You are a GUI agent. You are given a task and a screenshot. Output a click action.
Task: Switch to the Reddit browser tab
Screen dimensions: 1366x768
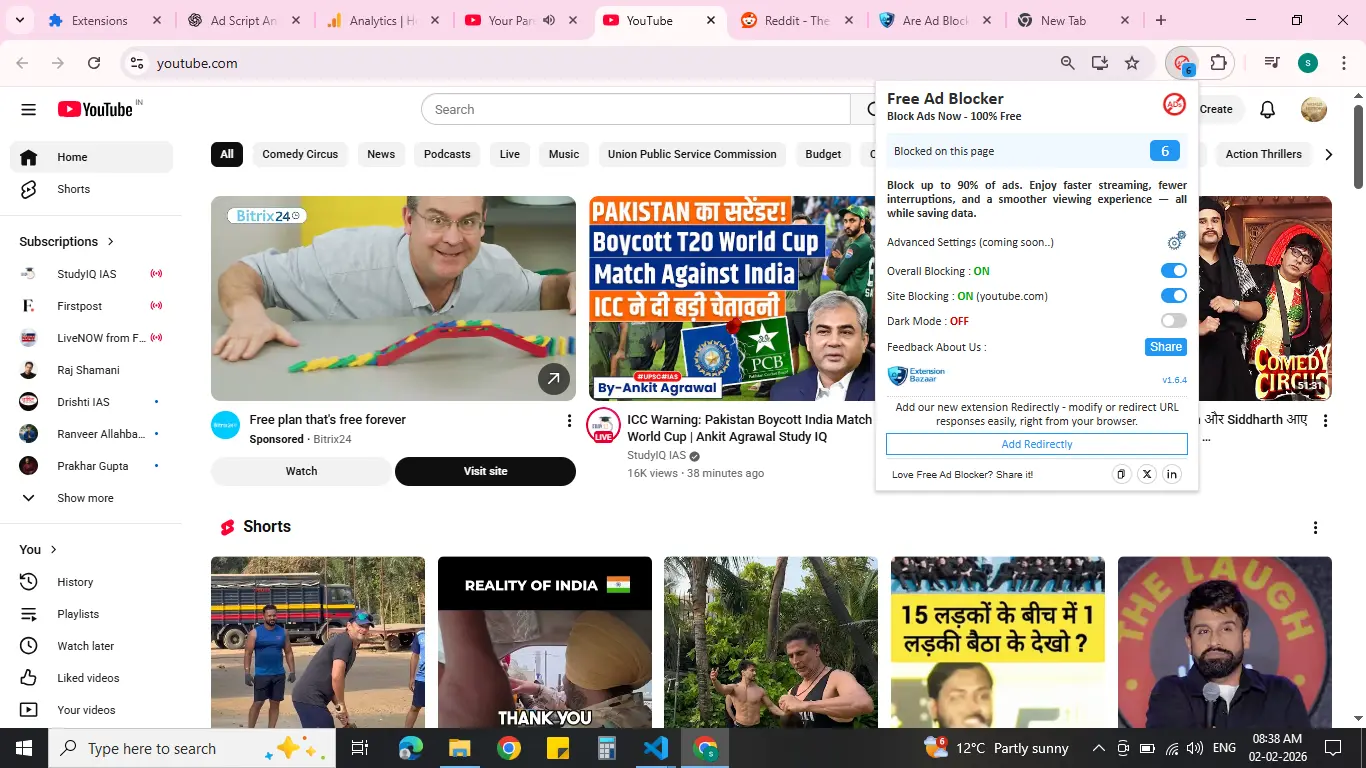tap(797, 20)
